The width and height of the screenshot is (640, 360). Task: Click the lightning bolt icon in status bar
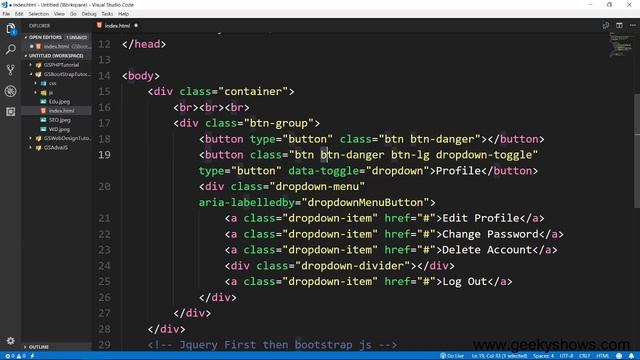coord(32,356)
